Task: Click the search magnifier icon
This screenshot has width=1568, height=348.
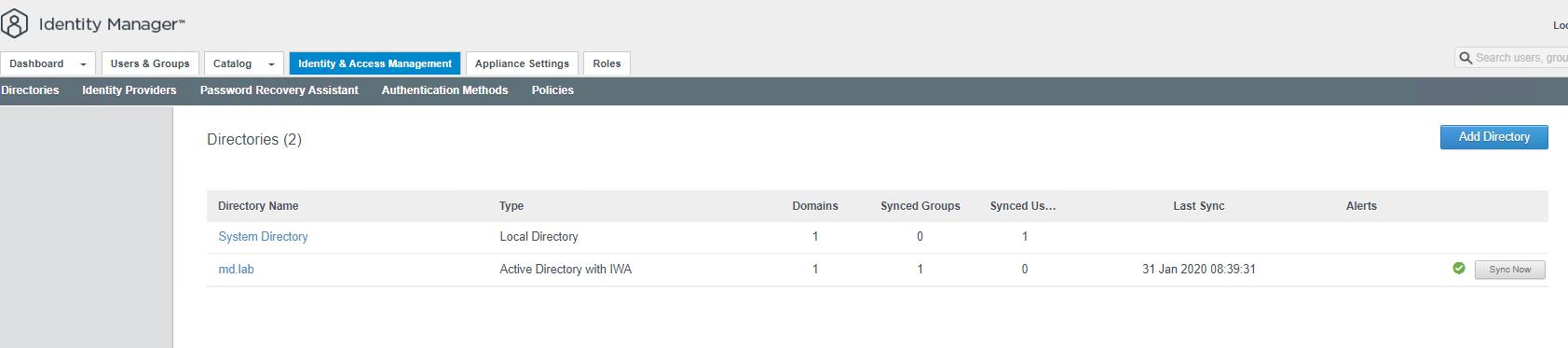Action: click(1465, 58)
